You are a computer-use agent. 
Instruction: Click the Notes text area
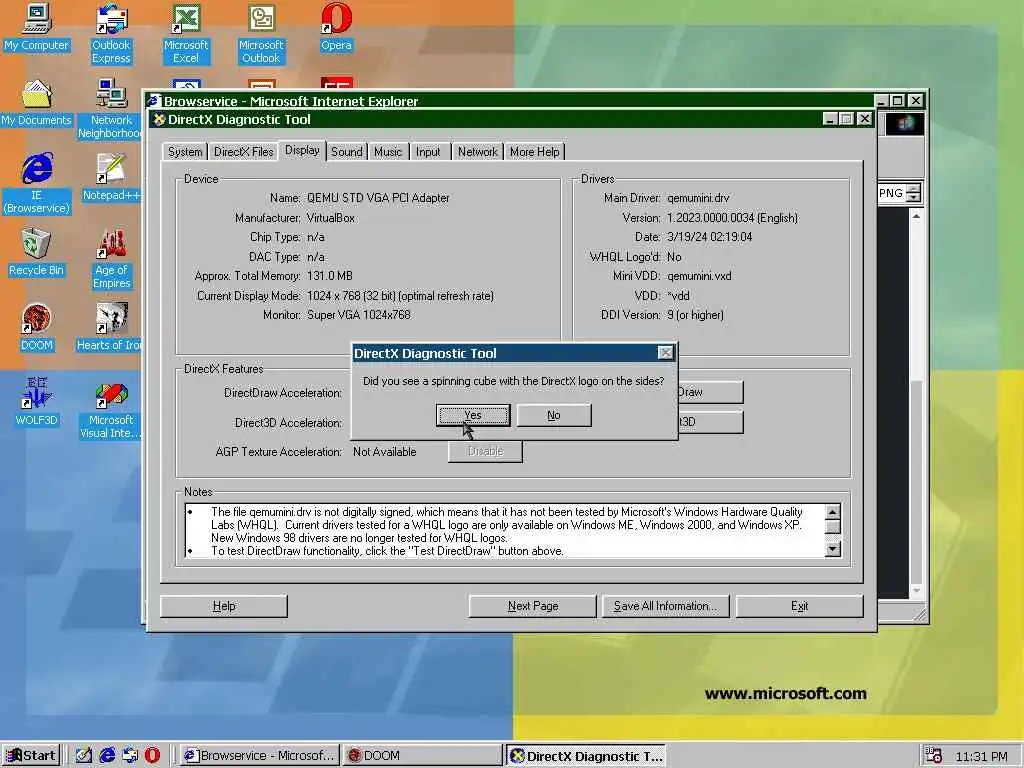[504, 531]
